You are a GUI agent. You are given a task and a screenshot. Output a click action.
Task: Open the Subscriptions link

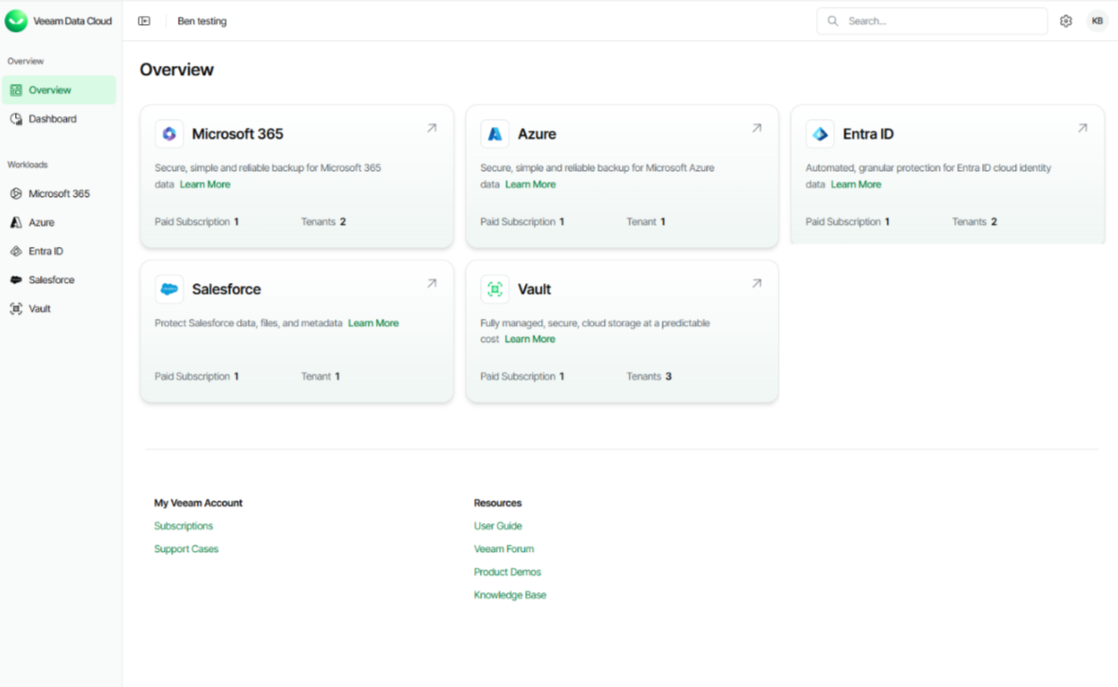click(x=183, y=526)
